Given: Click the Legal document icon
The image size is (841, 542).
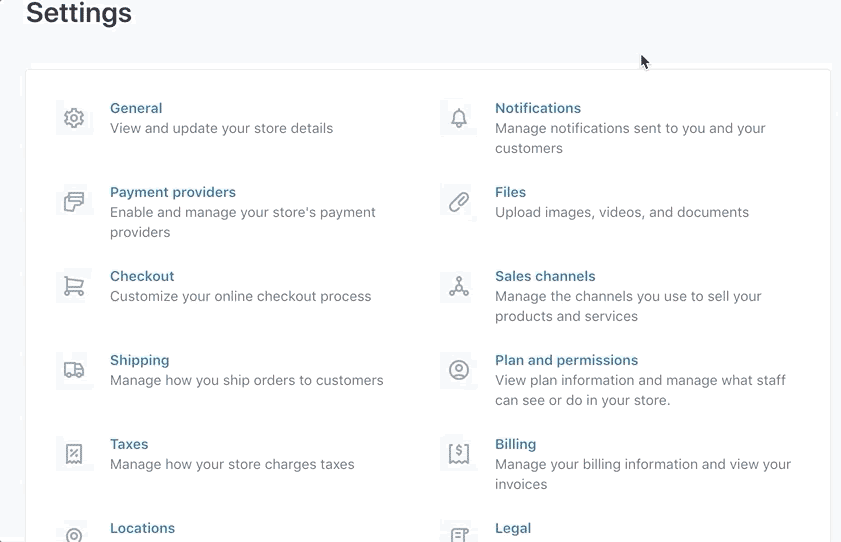Looking at the screenshot, I should (459, 534).
